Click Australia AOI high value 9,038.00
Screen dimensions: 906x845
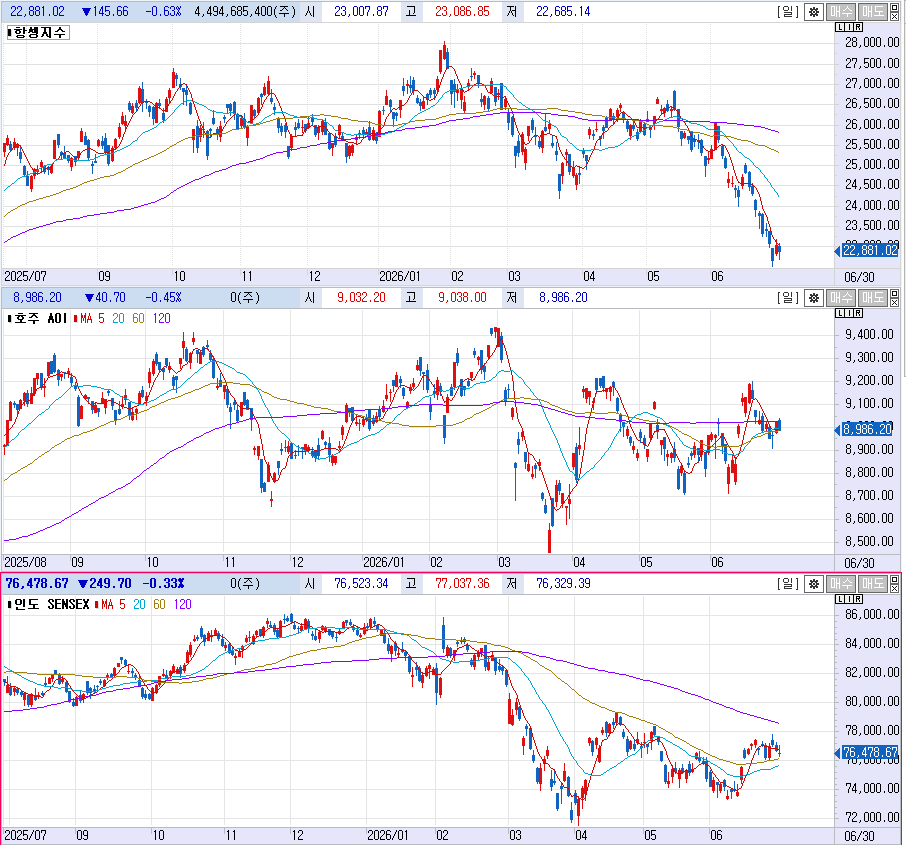(x=462, y=298)
